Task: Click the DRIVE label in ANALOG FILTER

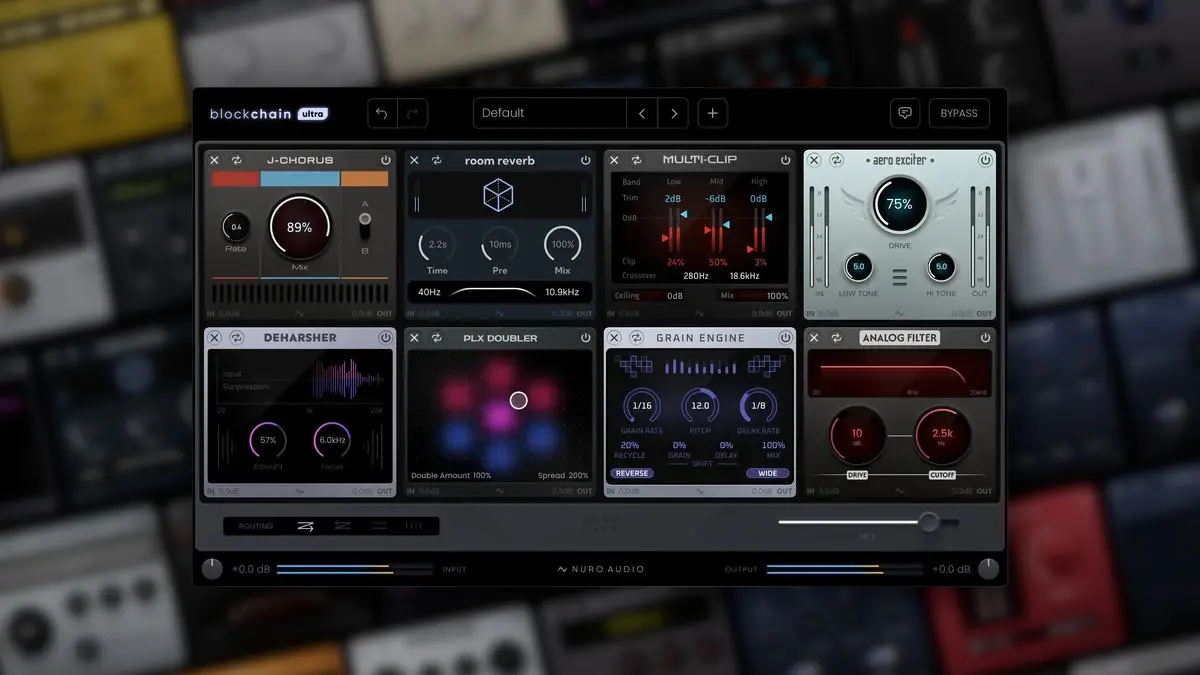Action: click(857, 475)
